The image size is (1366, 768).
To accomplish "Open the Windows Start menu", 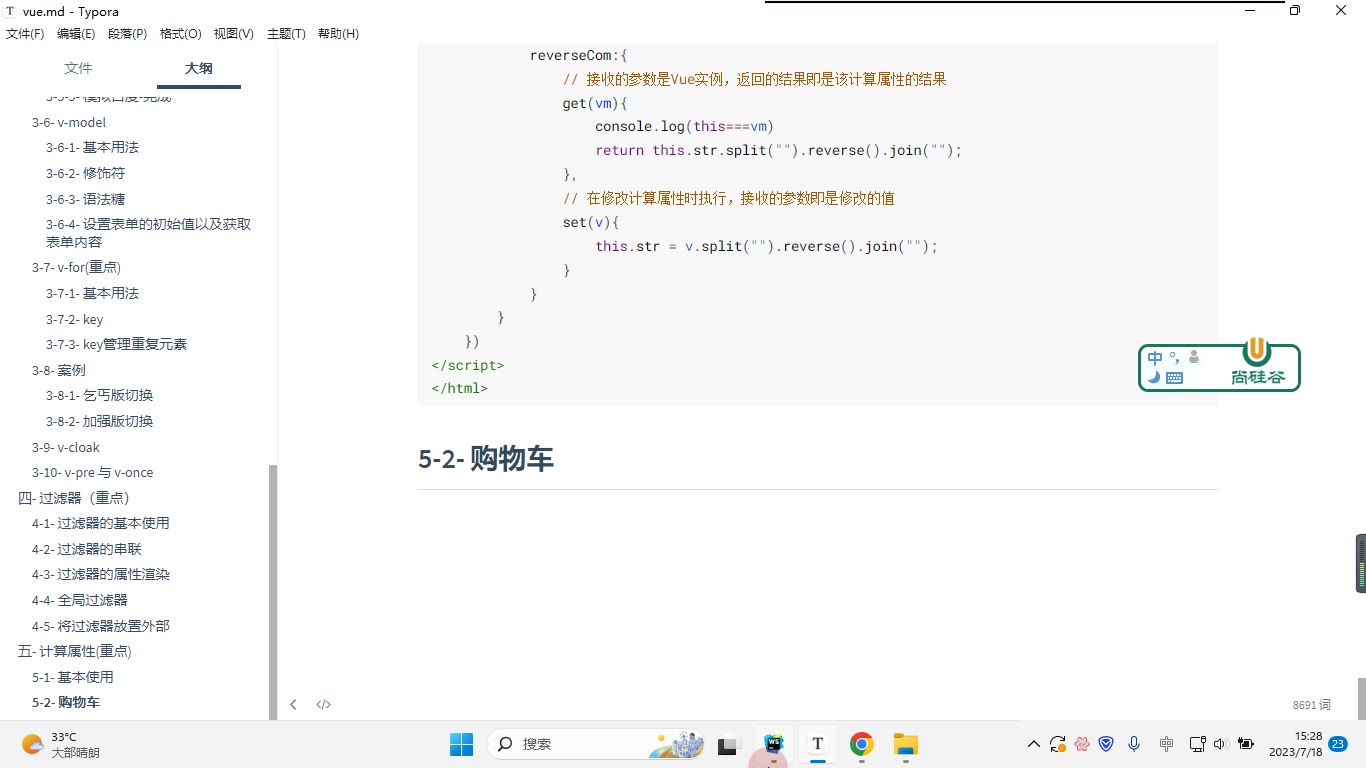I will (x=461, y=744).
